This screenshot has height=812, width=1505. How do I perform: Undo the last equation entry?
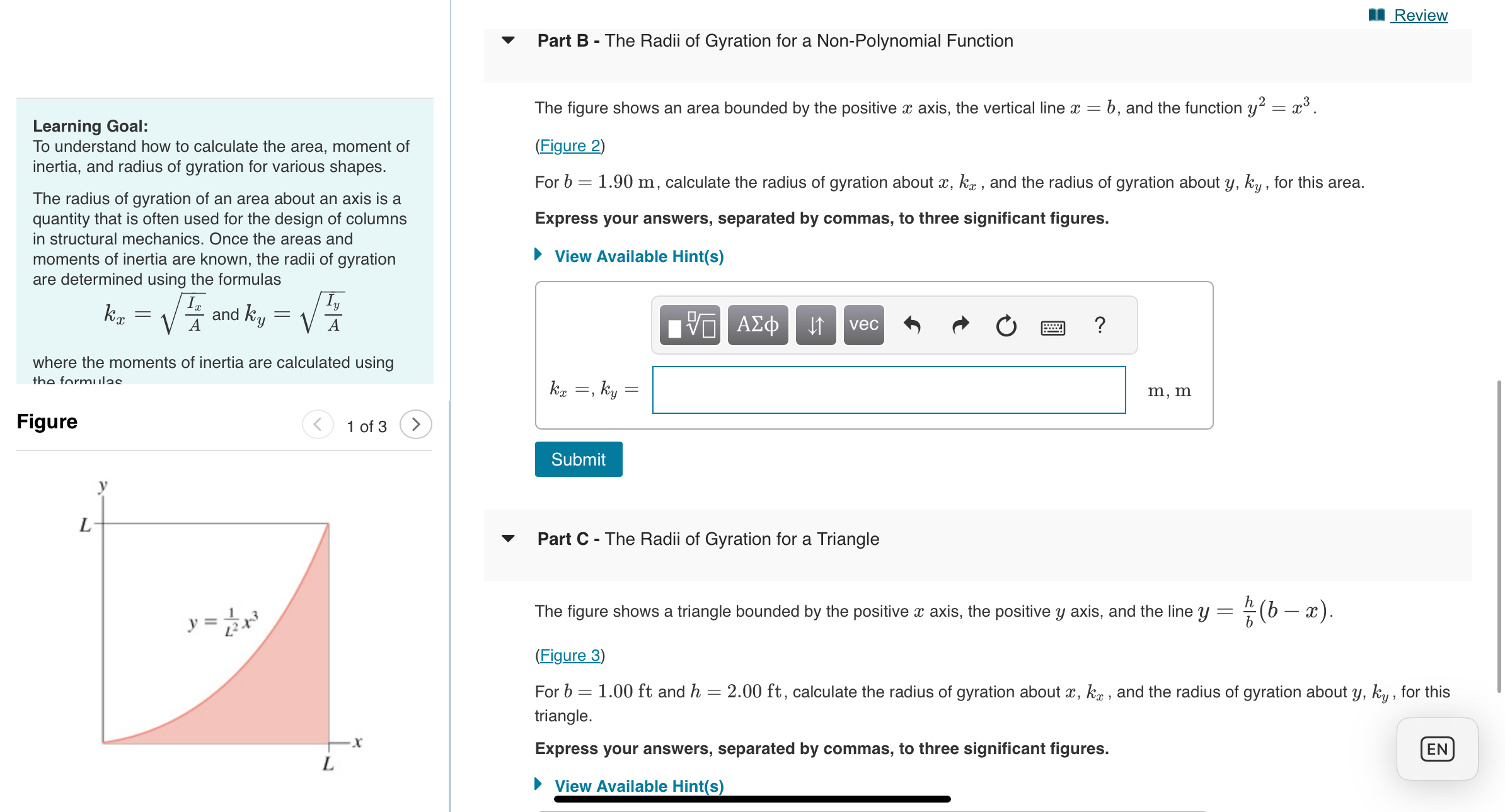click(x=913, y=325)
